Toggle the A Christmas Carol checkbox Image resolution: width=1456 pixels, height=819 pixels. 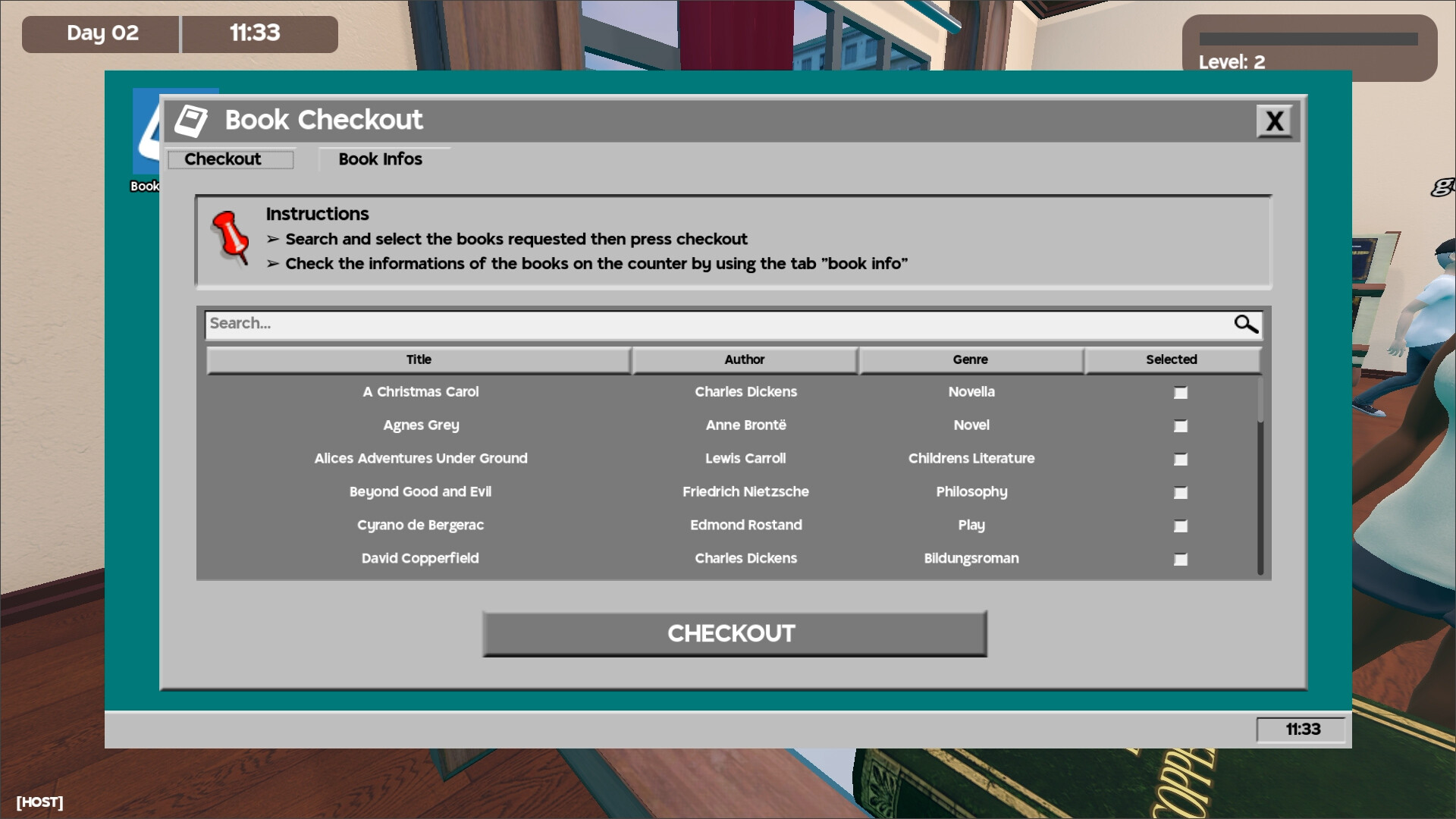[1181, 392]
